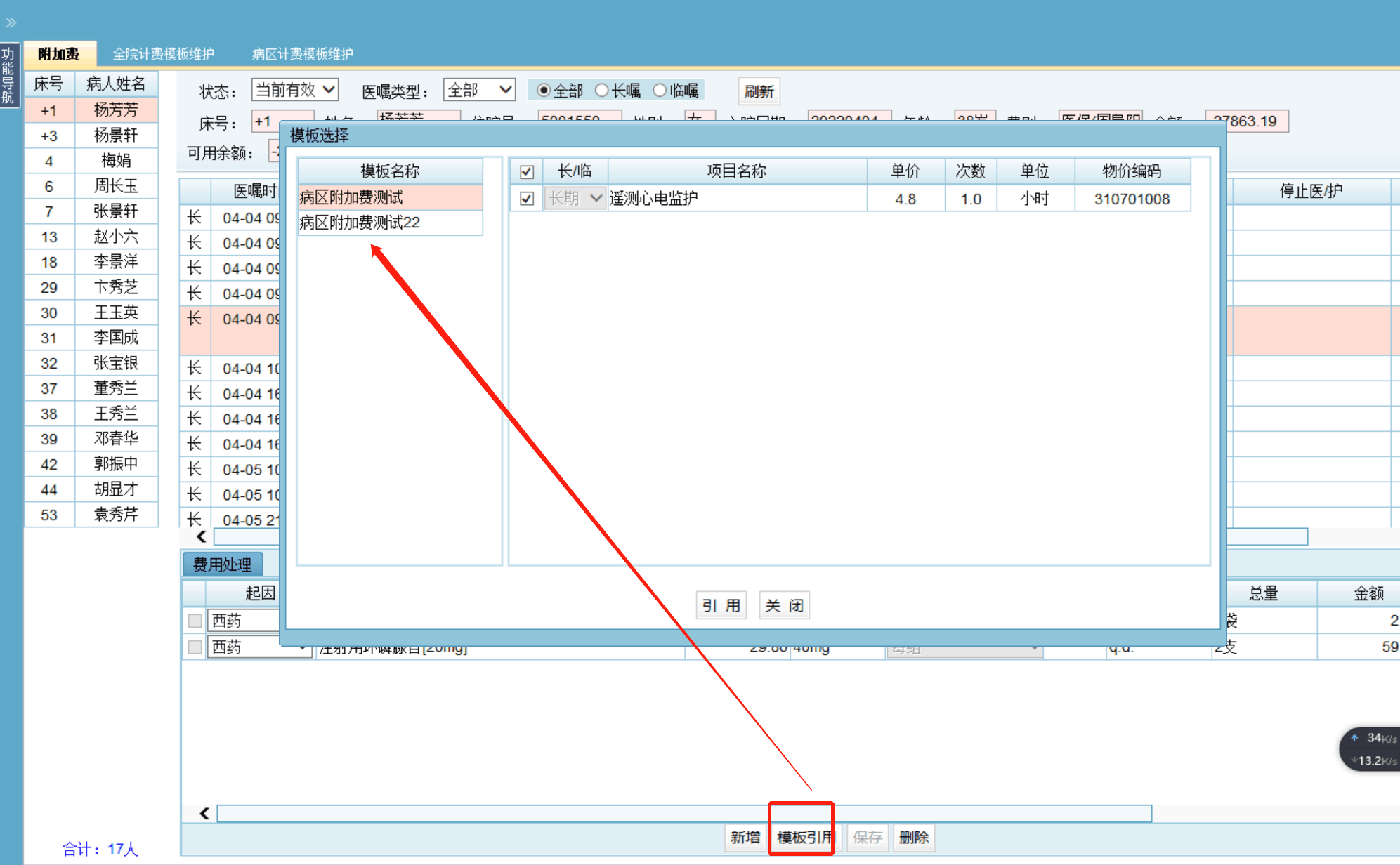Click the left scroll arrow under orders grid
The height and width of the screenshot is (865, 1400).
202,537
